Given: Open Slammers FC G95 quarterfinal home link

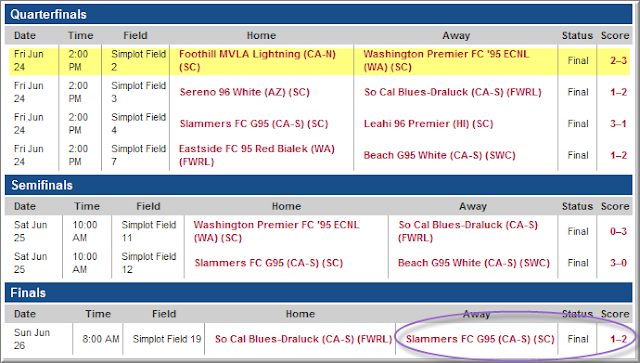Looking at the screenshot, I should [x=254, y=124].
